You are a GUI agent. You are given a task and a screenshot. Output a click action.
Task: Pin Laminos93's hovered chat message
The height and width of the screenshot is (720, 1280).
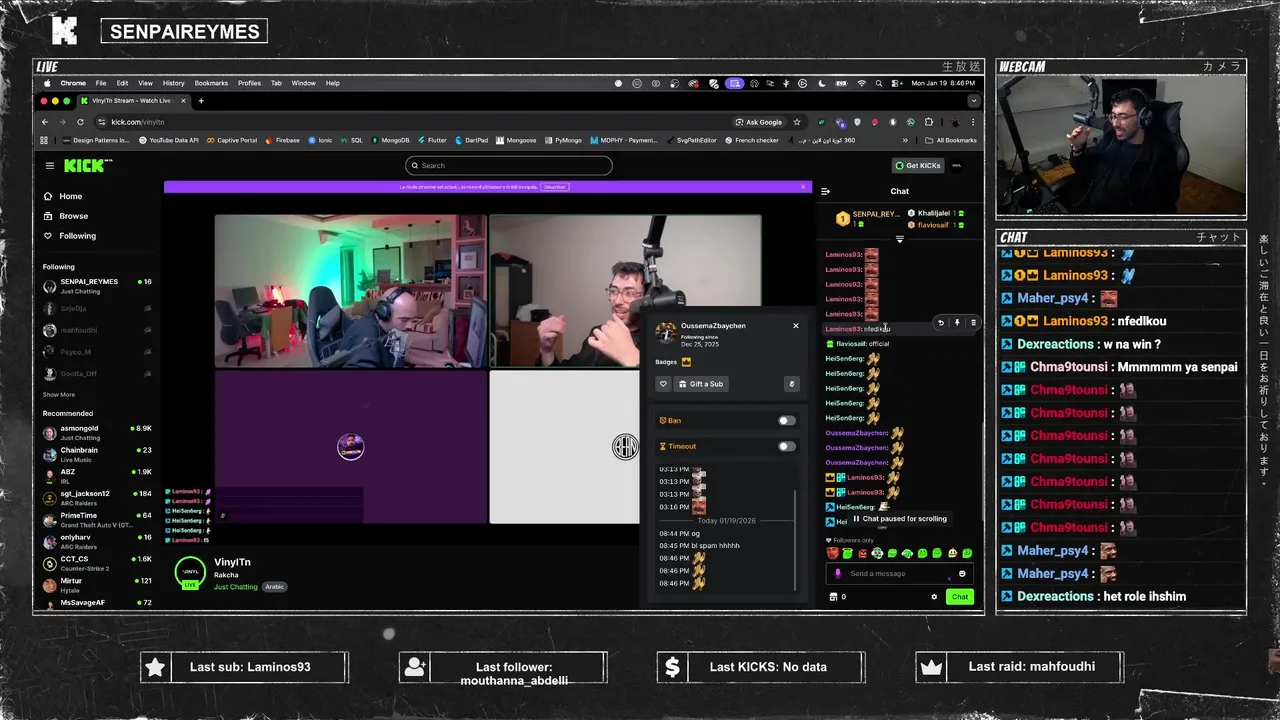957,323
